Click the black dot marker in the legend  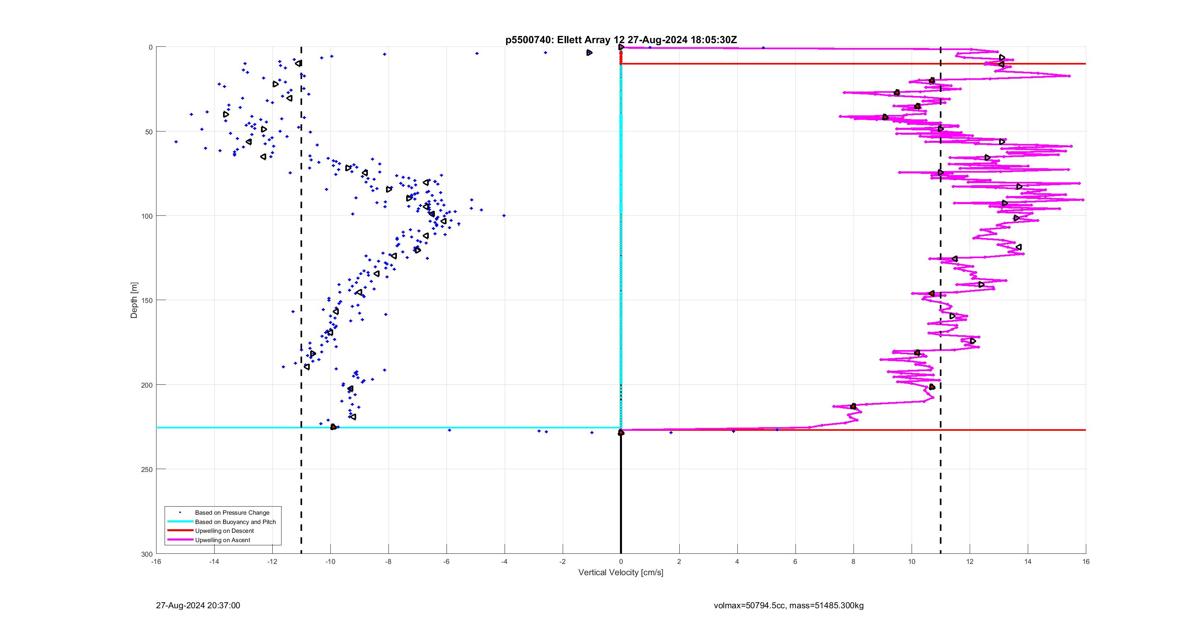coord(178,511)
